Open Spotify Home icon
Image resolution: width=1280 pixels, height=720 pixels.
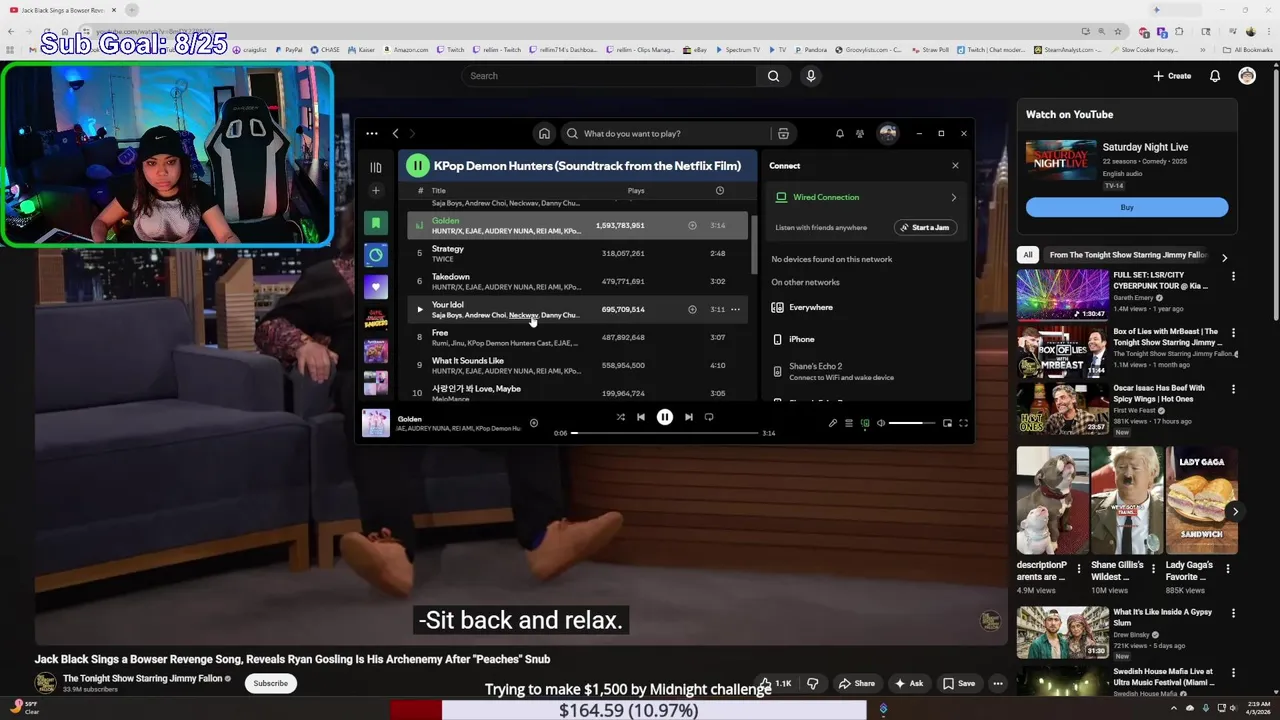544,133
